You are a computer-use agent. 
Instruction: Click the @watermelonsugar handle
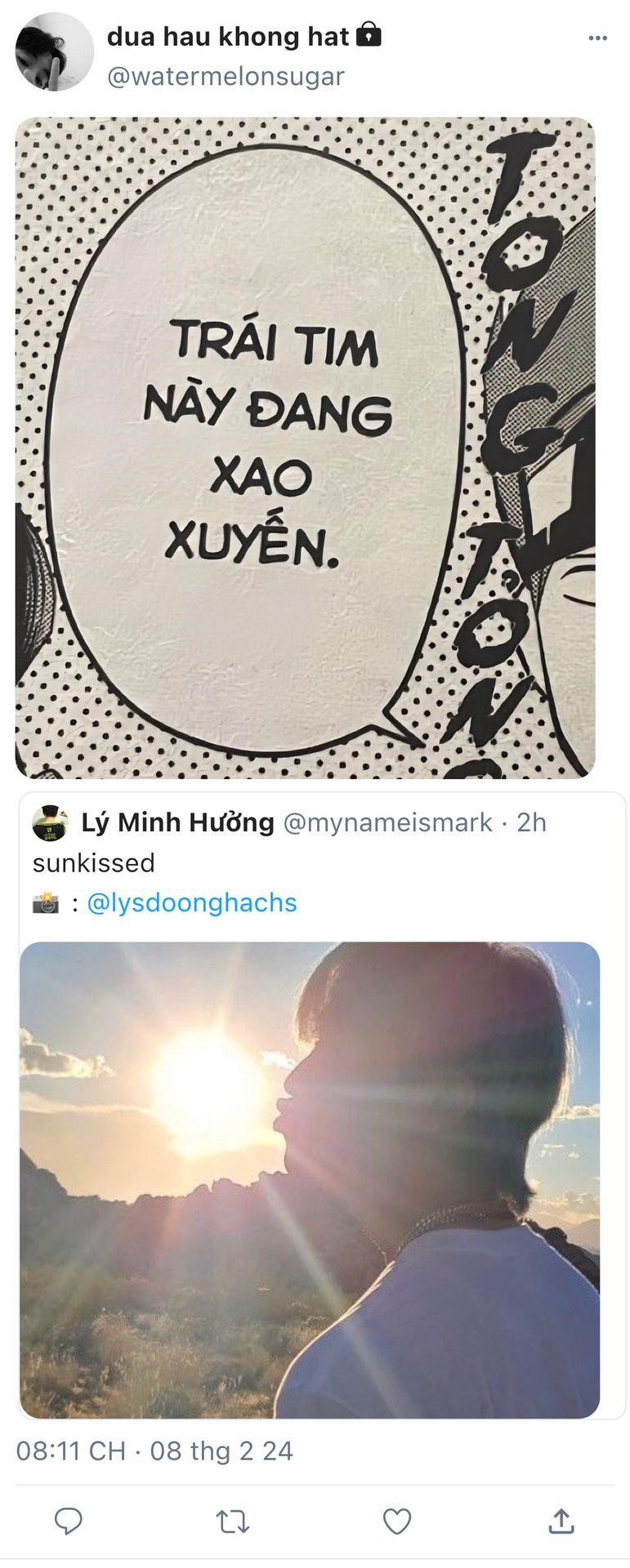[x=226, y=76]
